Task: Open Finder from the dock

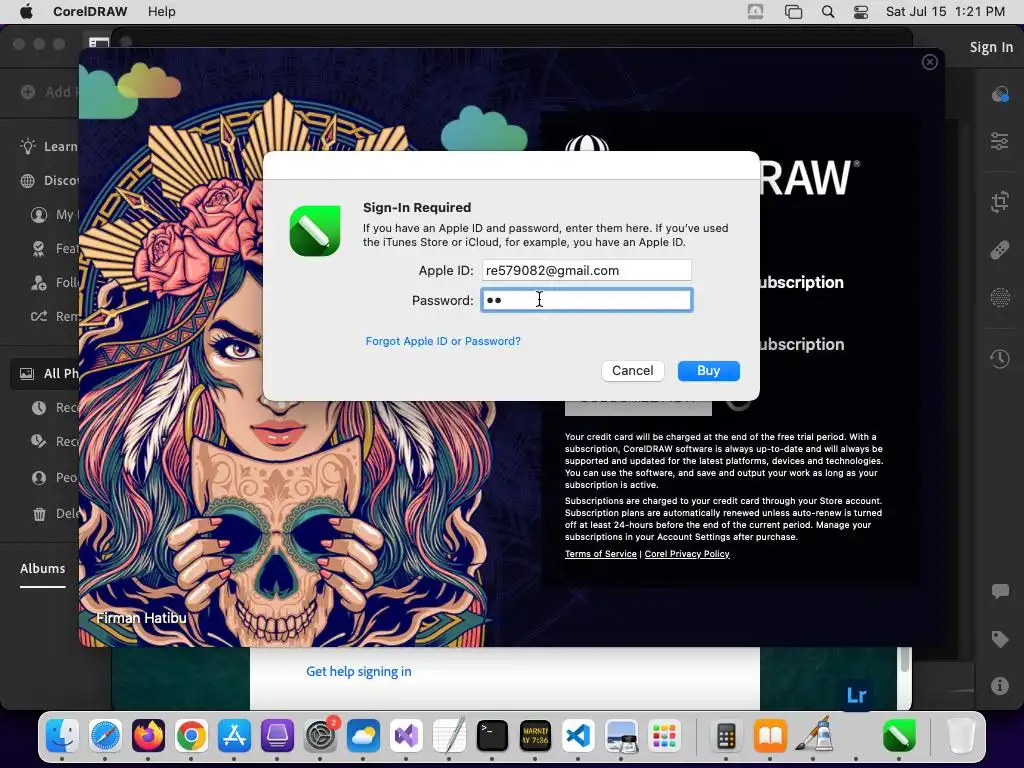Action: click(62, 736)
